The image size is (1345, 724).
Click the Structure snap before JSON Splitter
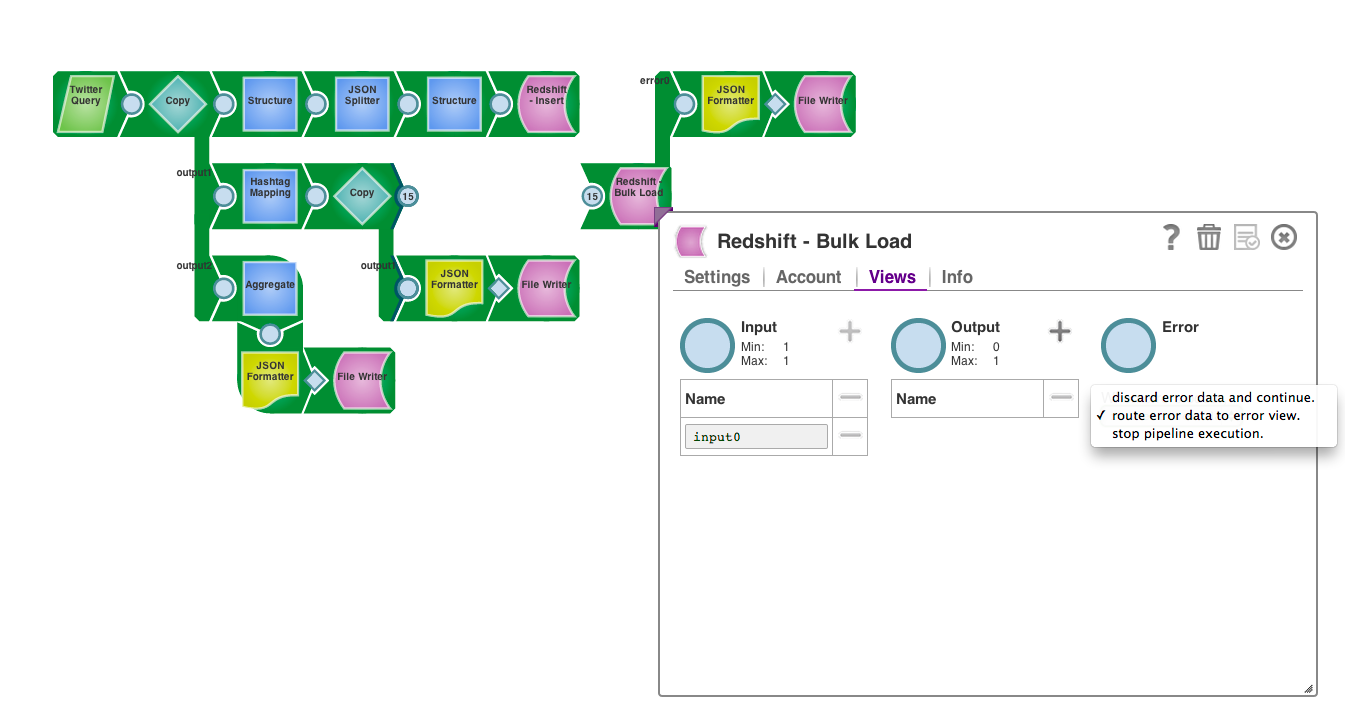(x=270, y=103)
